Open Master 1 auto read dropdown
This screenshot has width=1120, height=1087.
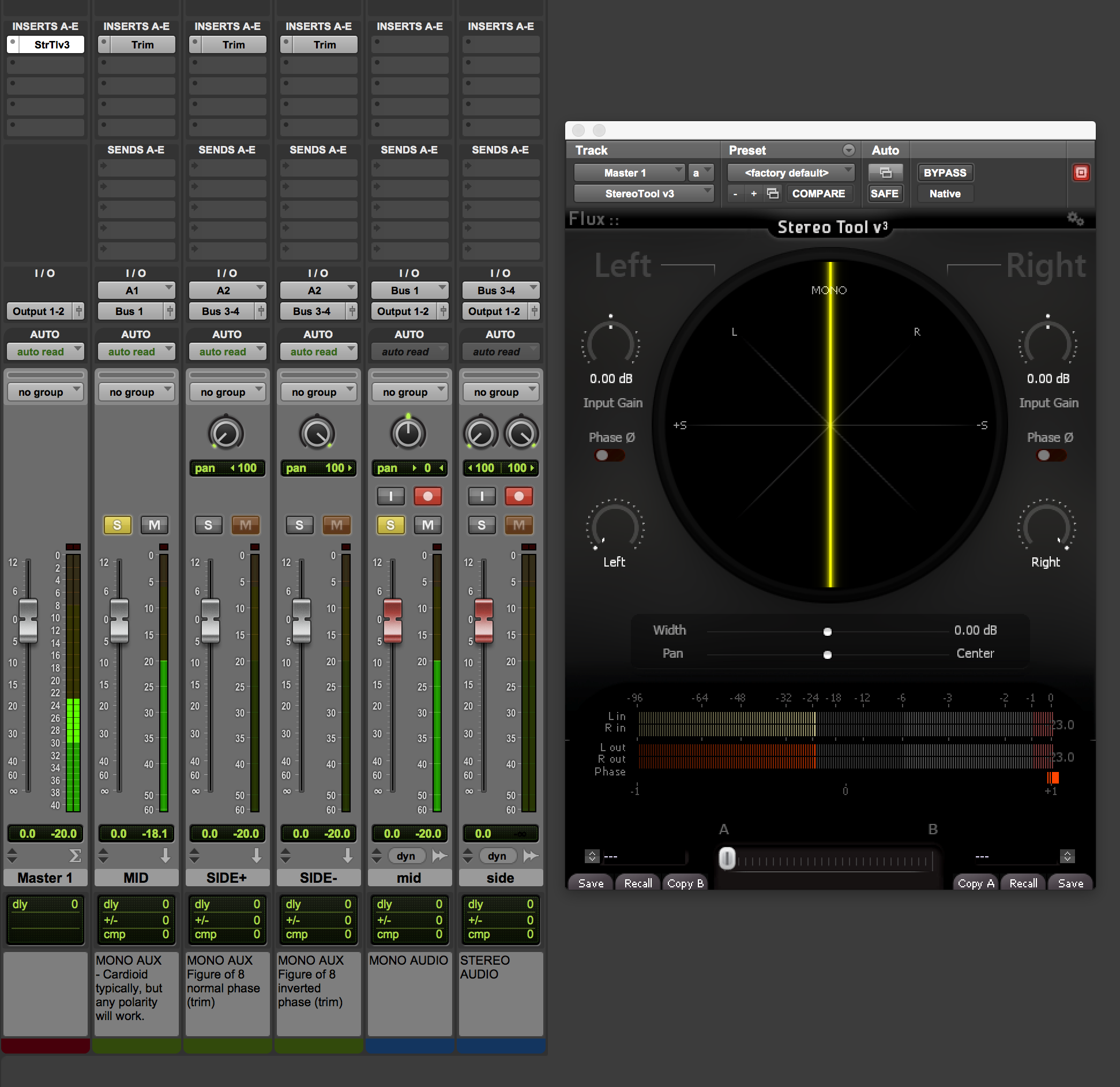46,351
